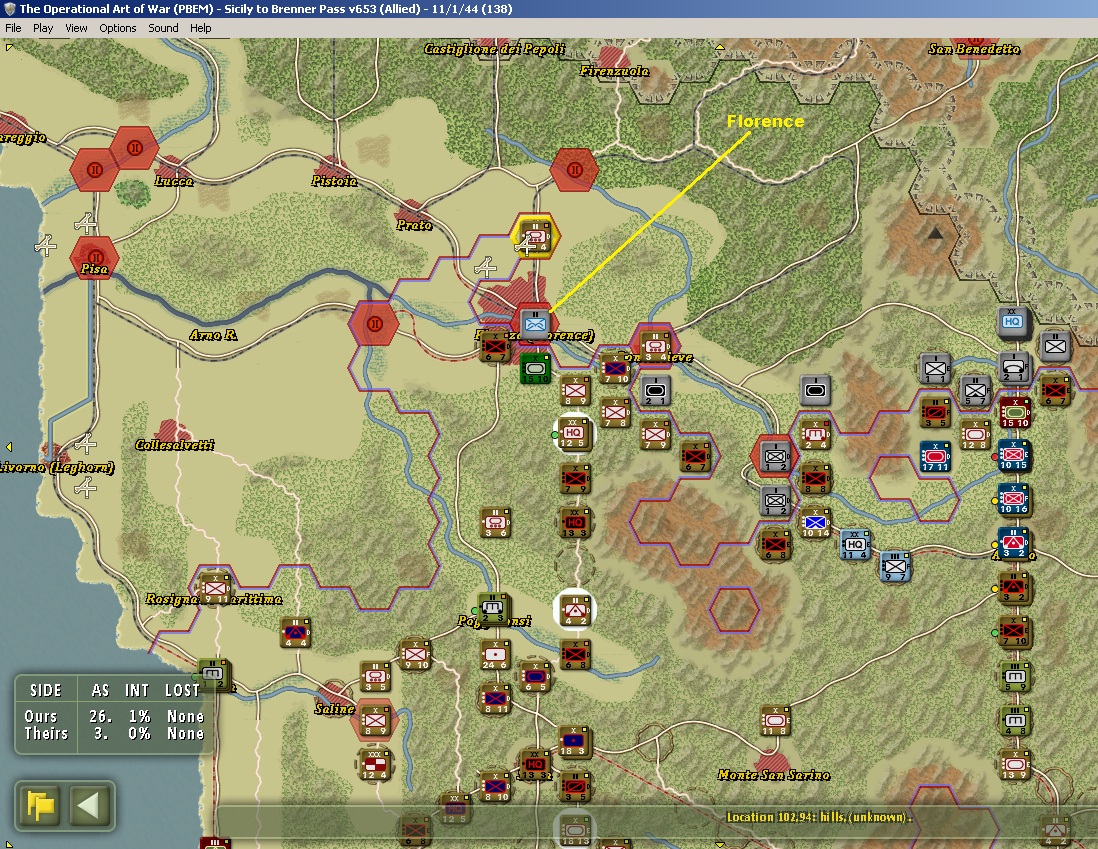Select the white-circled HQ 12-5 unit
The width and height of the screenshot is (1098, 849).
[574, 434]
